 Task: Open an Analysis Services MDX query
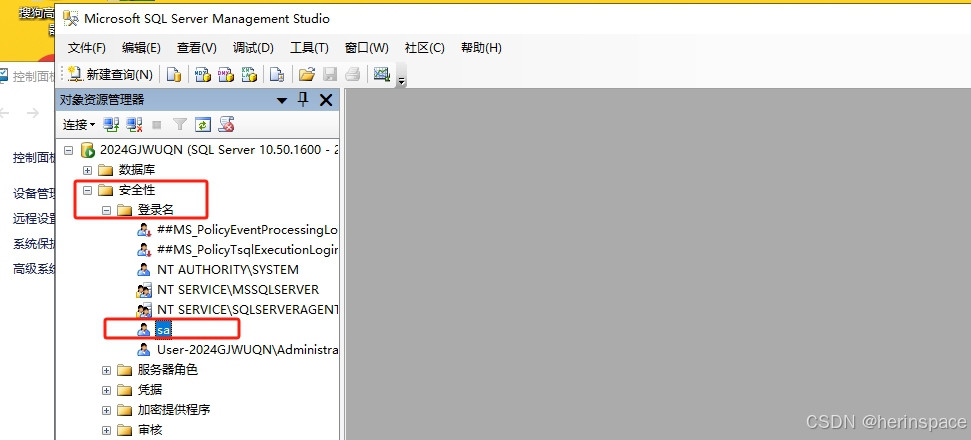pos(202,75)
